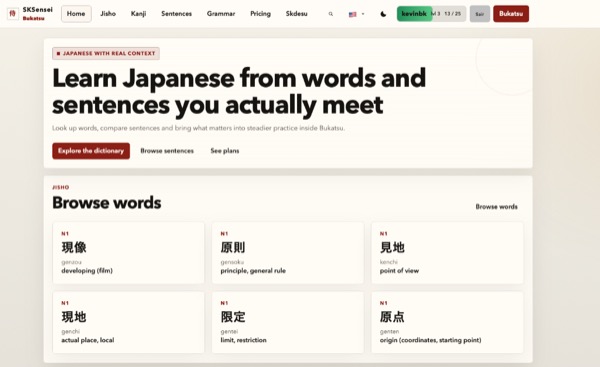Click Explore the dictionary button
The height and width of the screenshot is (367, 600).
(91, 151)
